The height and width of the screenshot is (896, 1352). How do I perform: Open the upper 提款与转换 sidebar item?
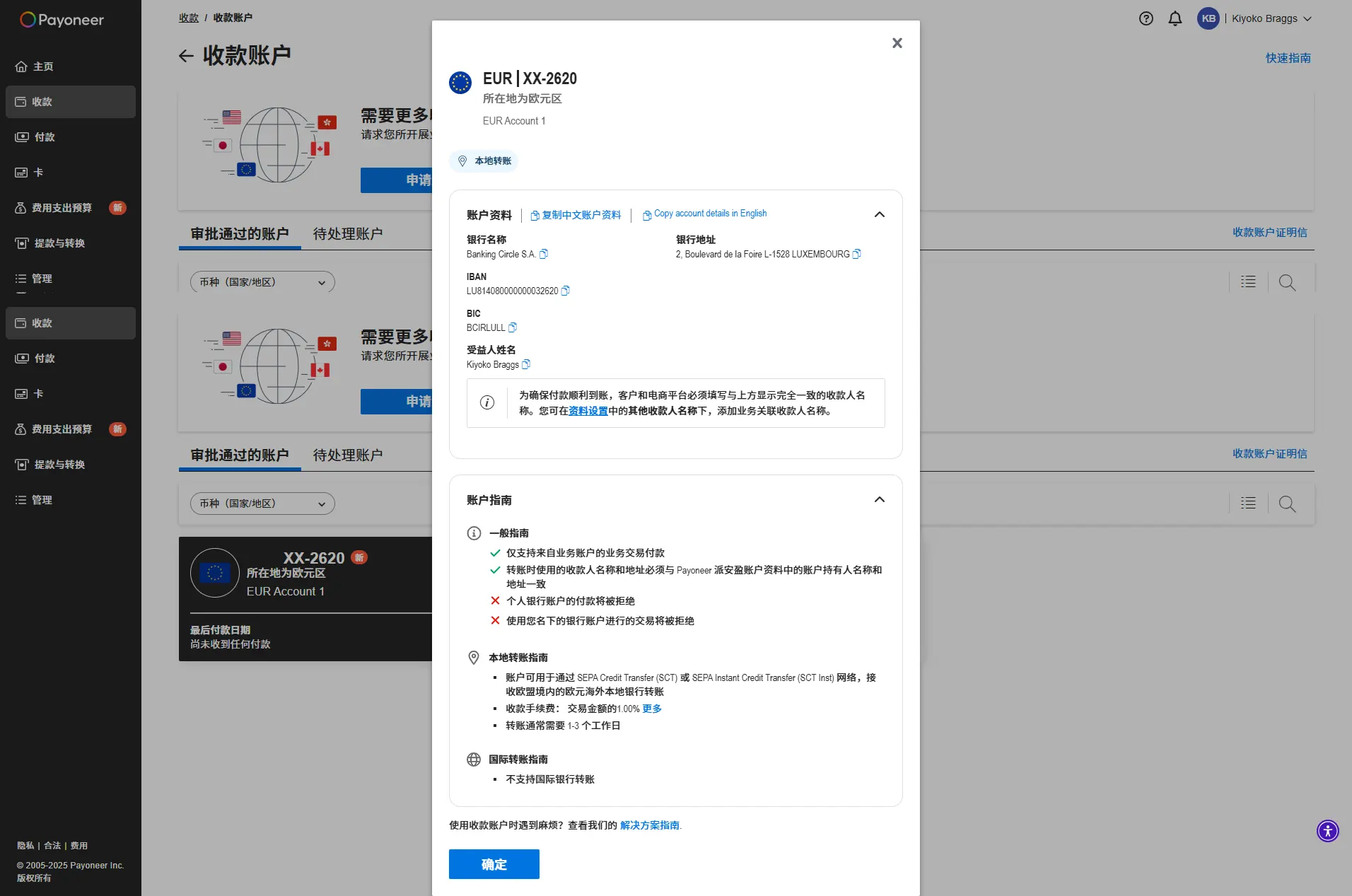pyautogui.click(x=71, y=243)
